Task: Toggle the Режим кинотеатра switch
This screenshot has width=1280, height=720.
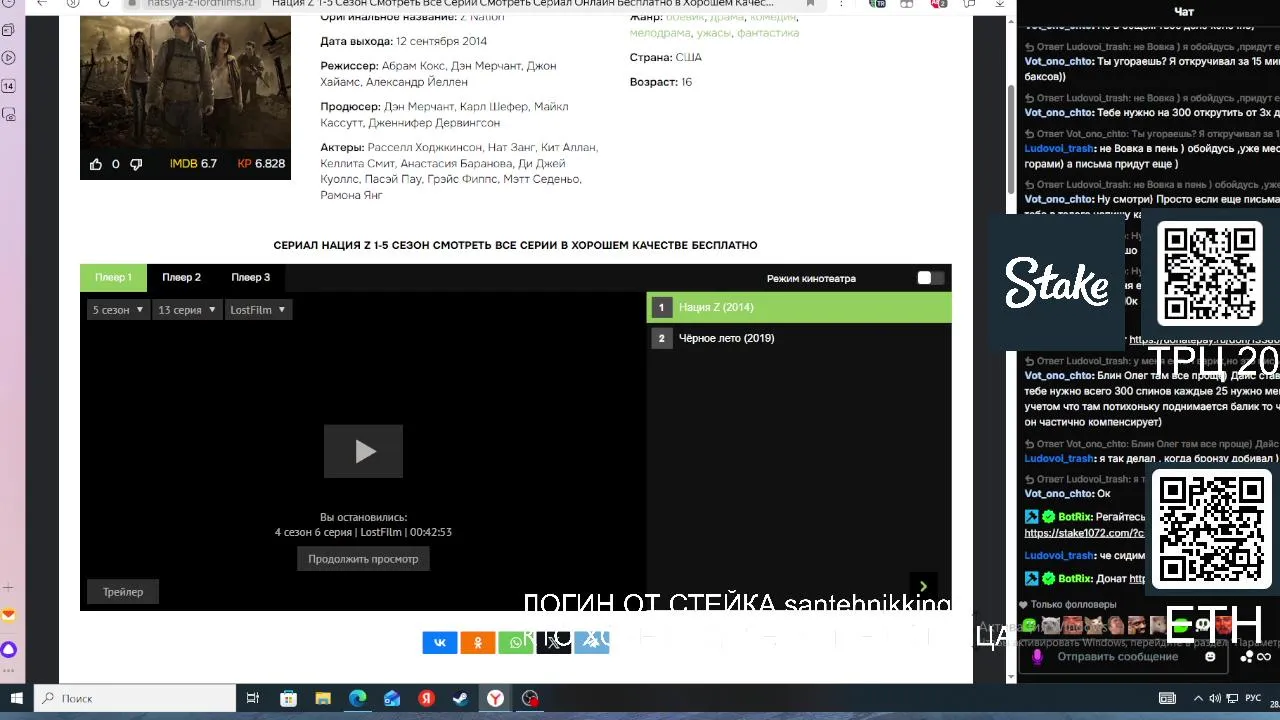Action: click(930, 278)
